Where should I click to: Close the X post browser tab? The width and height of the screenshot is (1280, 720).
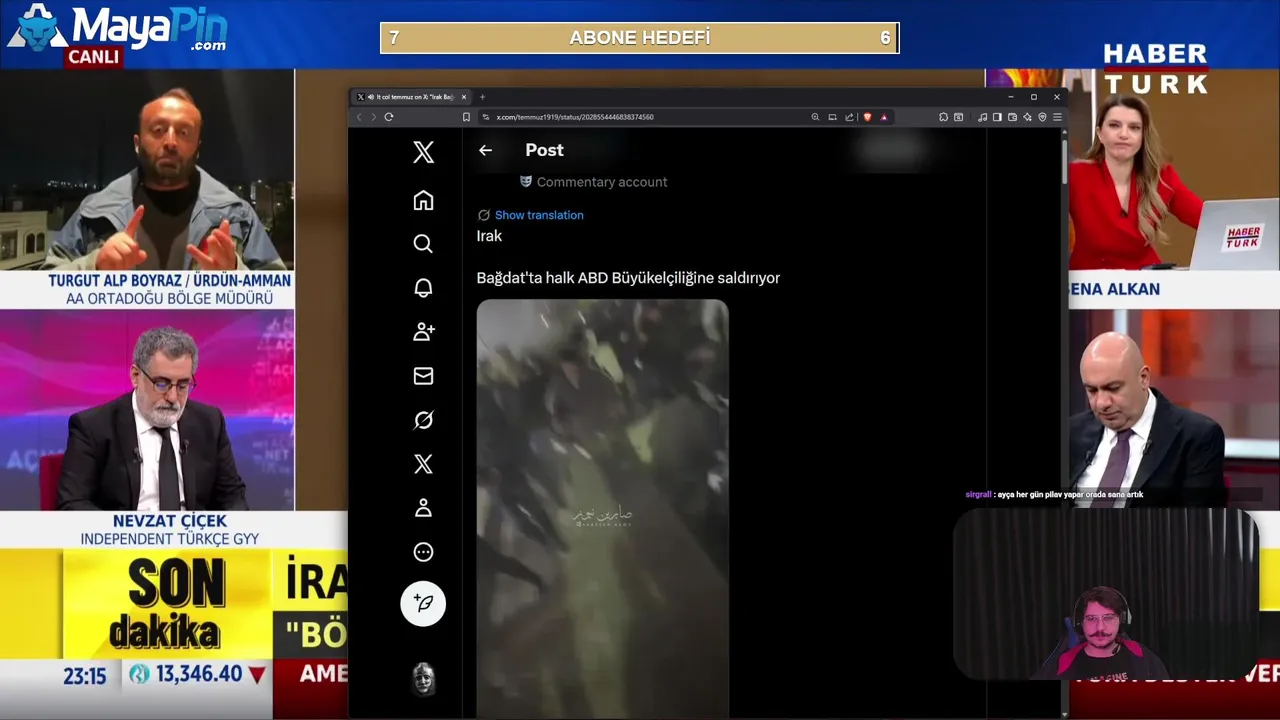point(463,97)
